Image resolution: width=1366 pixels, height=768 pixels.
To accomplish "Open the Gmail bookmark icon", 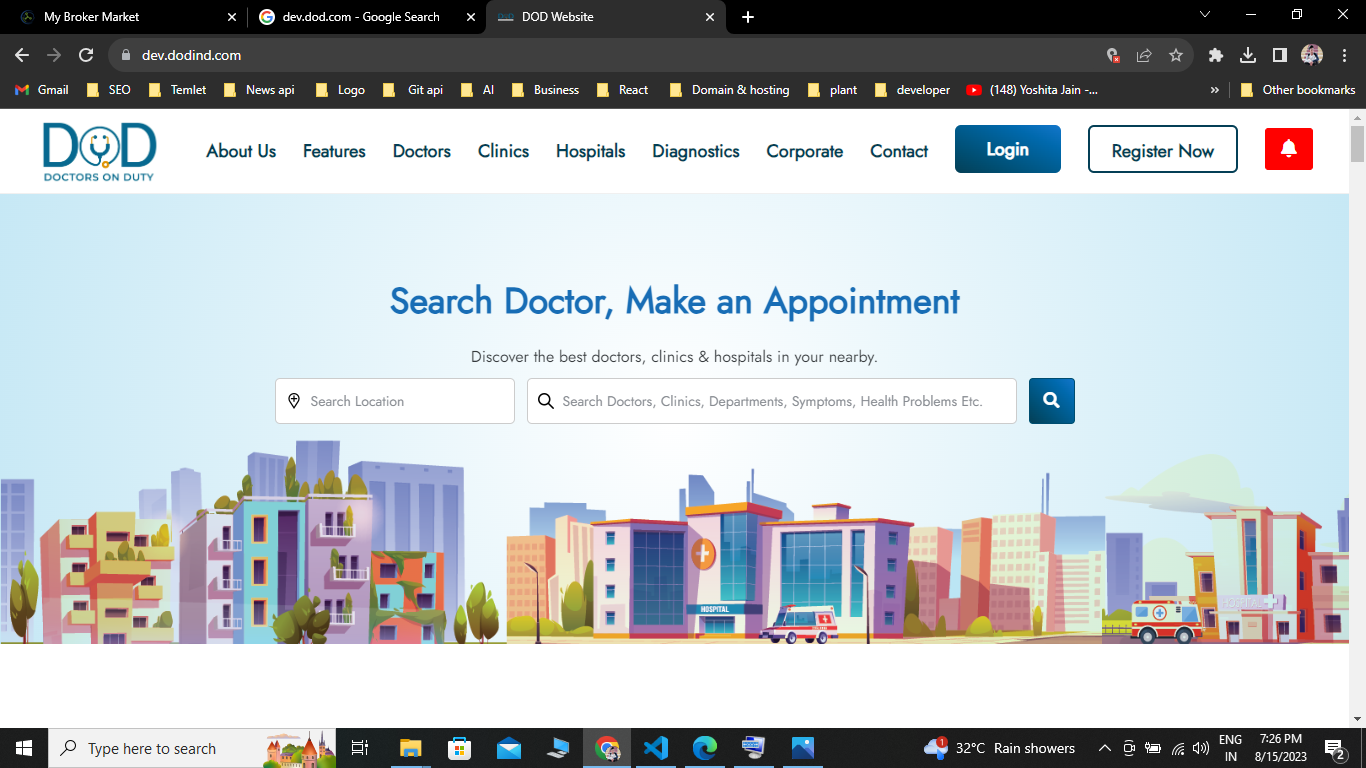I will (x=40, y=89).
